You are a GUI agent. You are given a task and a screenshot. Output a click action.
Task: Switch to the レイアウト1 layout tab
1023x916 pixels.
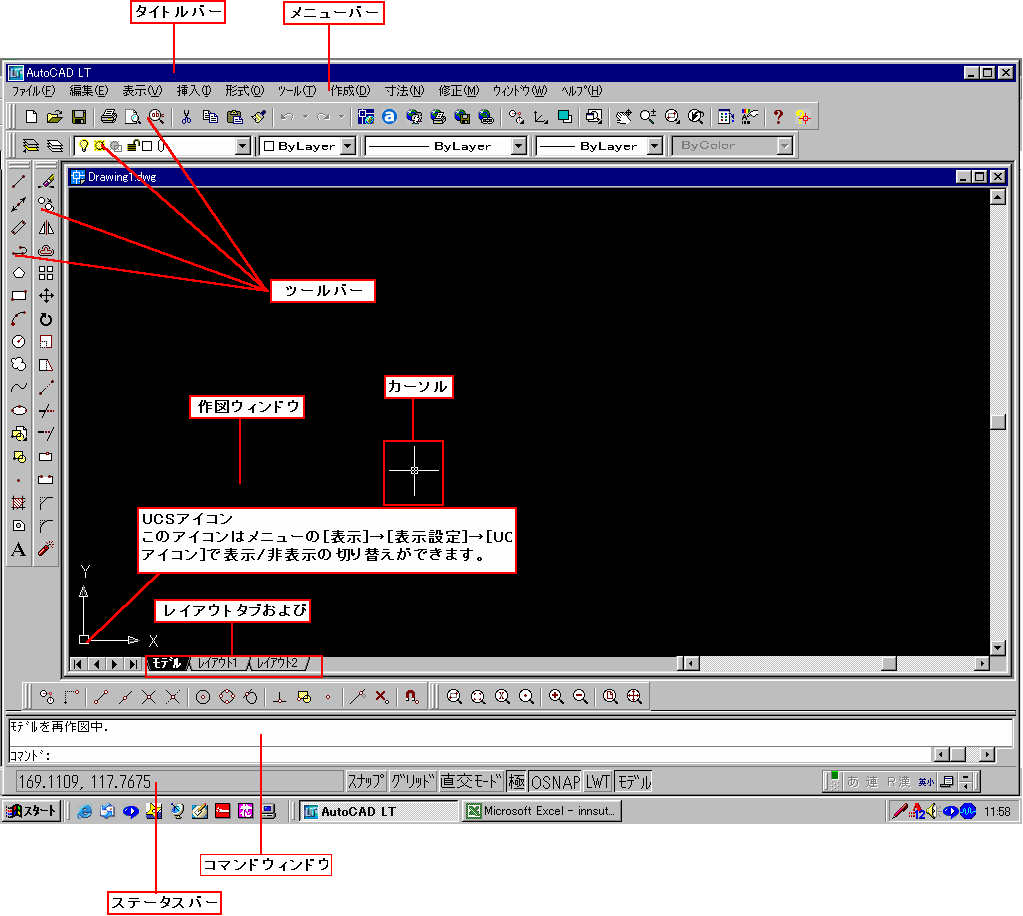[x=219, y=663]
